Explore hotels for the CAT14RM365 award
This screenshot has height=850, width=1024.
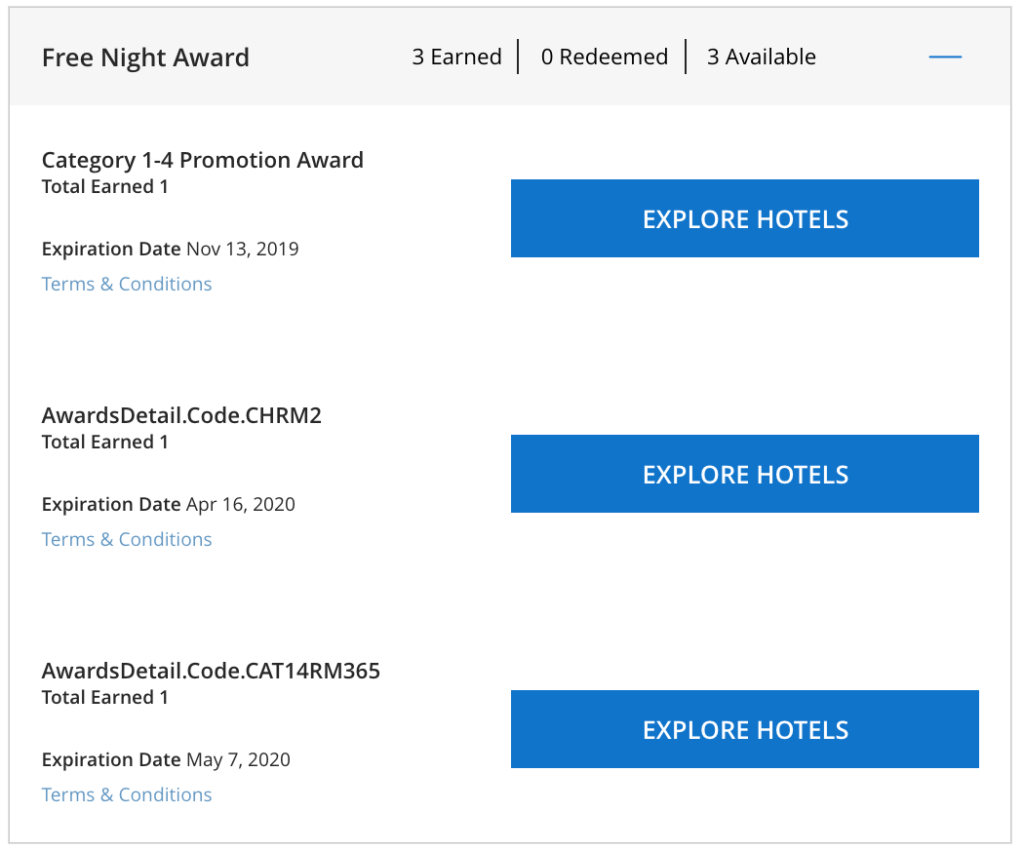tap(745, 729)
